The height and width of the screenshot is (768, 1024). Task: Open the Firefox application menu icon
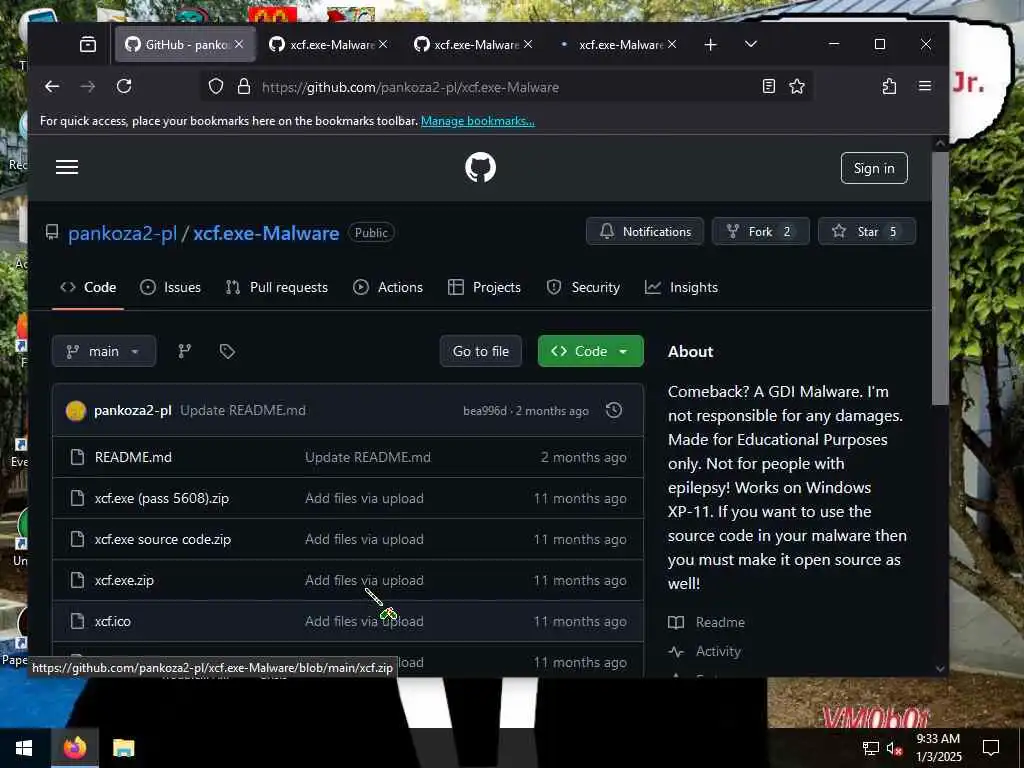[925, 86]
